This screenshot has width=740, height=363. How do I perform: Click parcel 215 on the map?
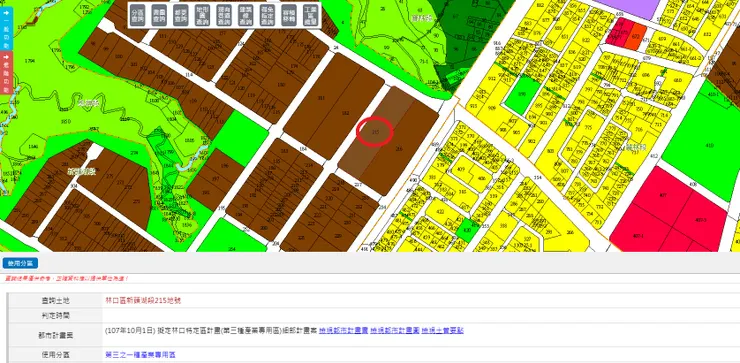(x=375, y=133)
